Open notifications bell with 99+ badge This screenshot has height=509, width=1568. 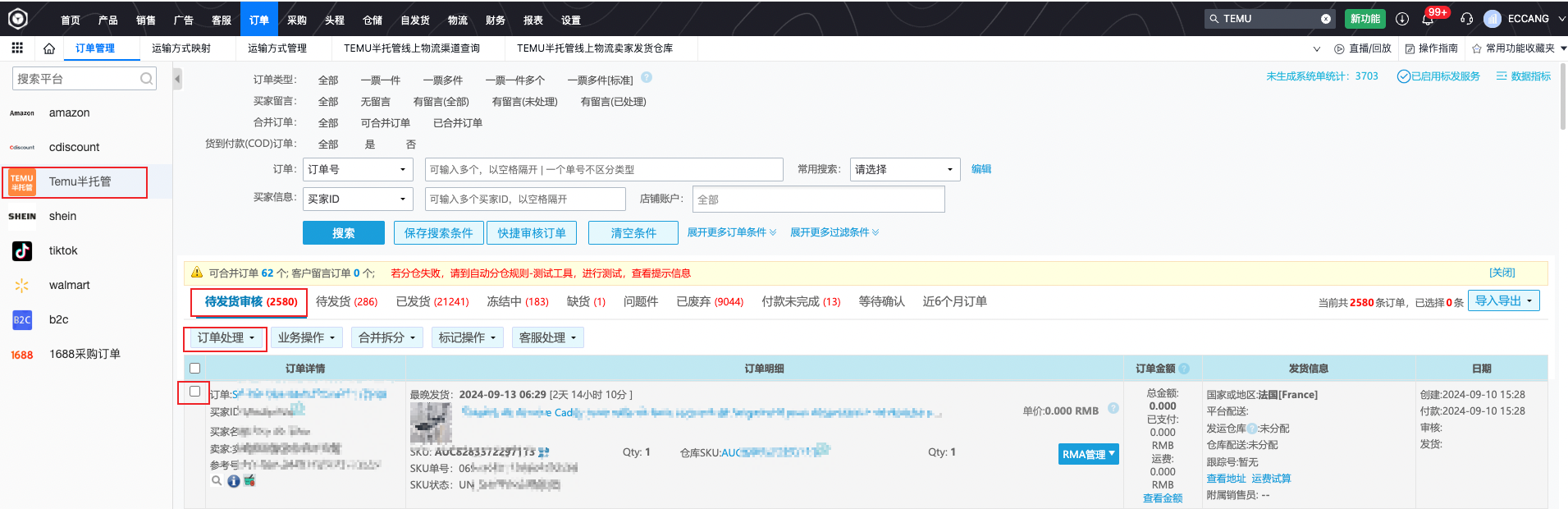tap(1429, 19)
